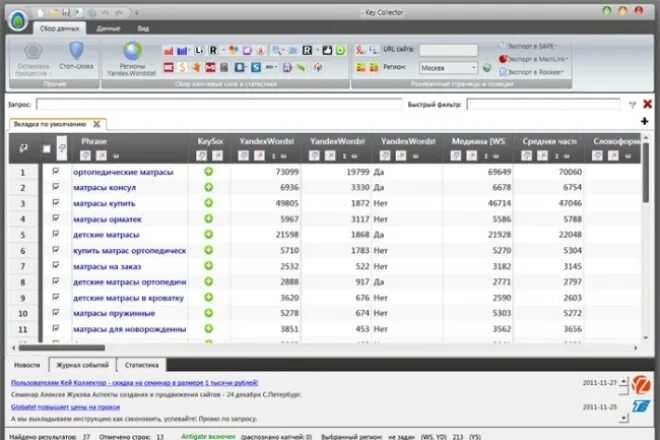
Task: Open Globatel proxy price news link
Action: (65, 407)
